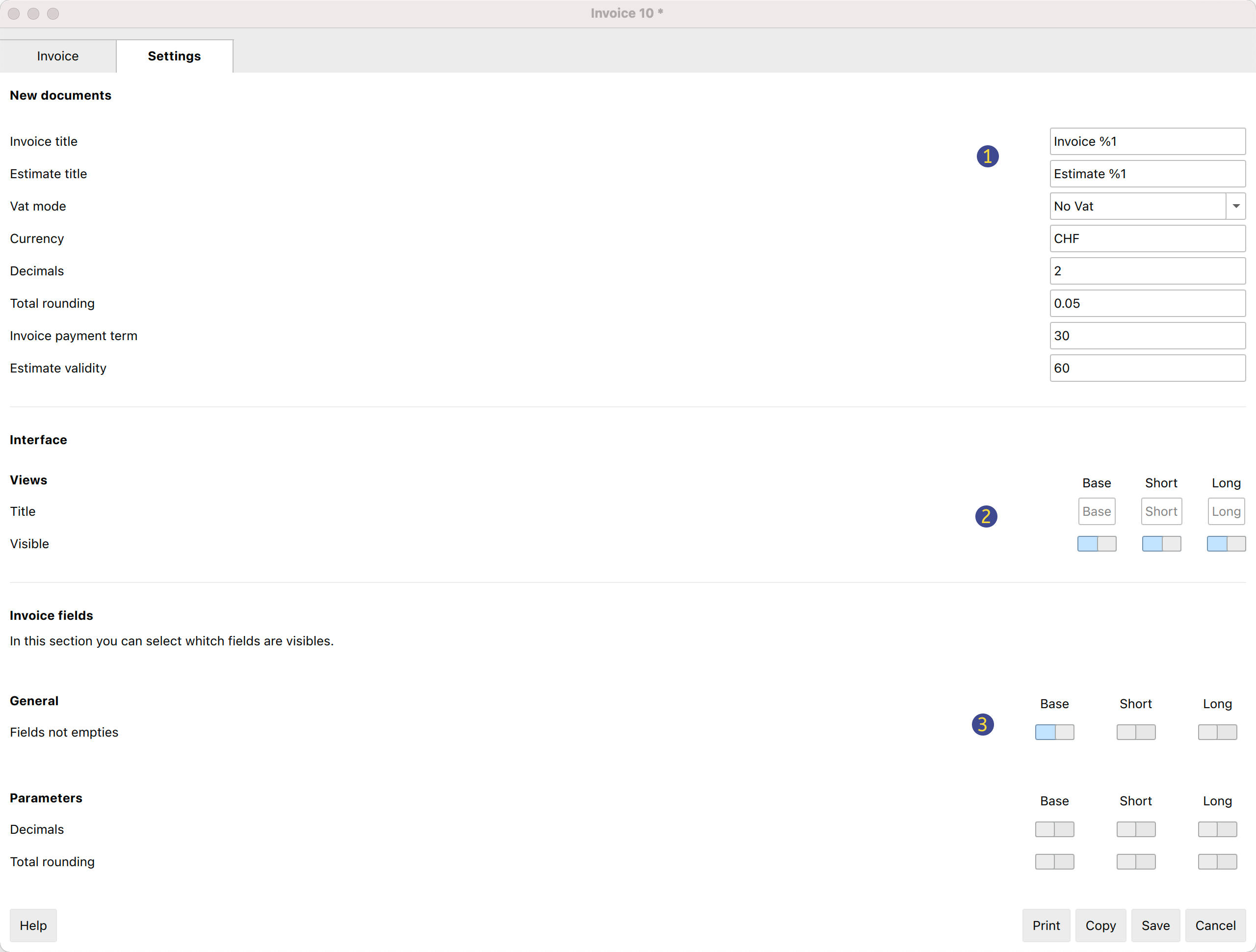Viewport: 1256px width, 952px height.
Task: Click the Print button
Action: coord(1047,926)
